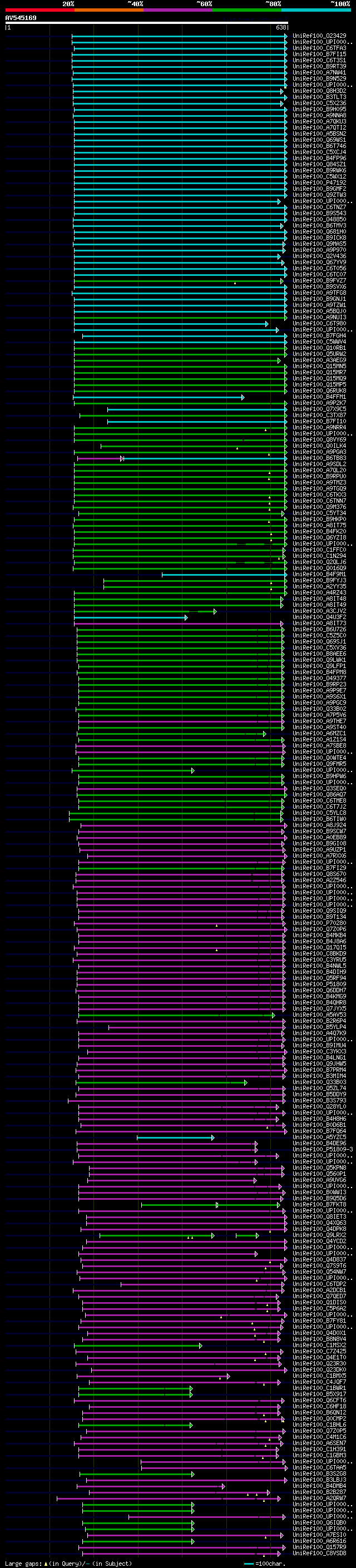Select the UniRef100_A9NUI3 label
Screen dimensions: 356x1568
tap(319, 317)
